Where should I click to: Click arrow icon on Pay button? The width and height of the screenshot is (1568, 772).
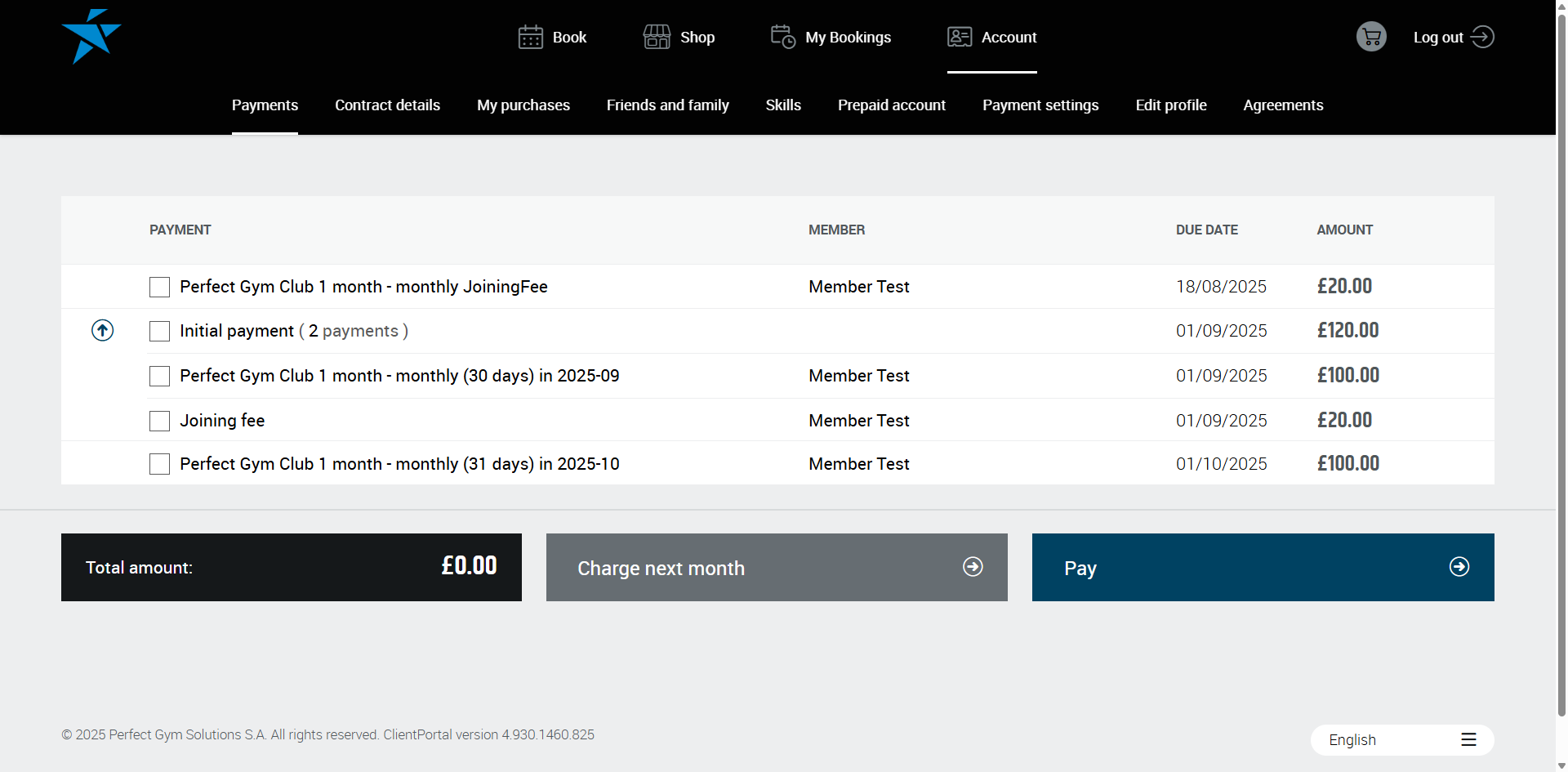pos(1459,567)
